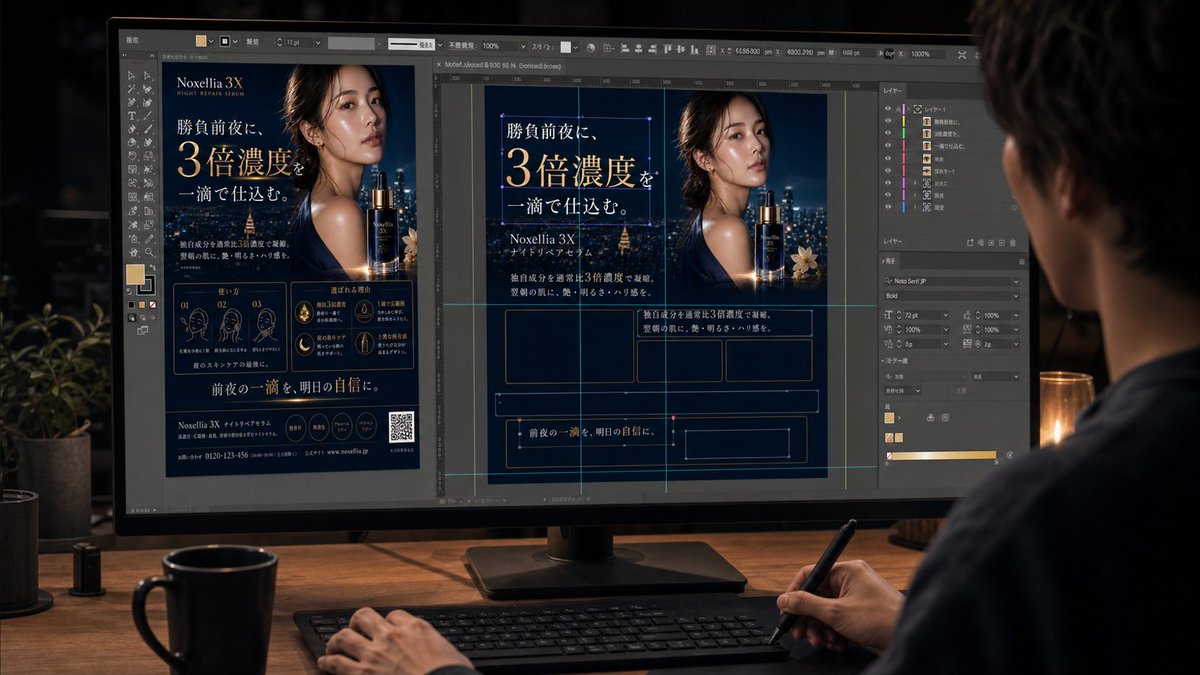This screenshot has width=1200, height=675.
Task: Click the lock icon on レイヤー1
Action: click(x=898, y=108)
